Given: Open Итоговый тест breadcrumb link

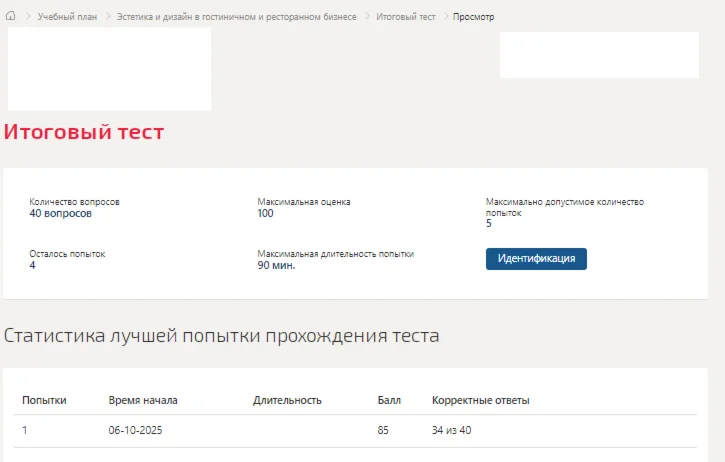Looking at the screenshot, I should [x=404, y=17].
